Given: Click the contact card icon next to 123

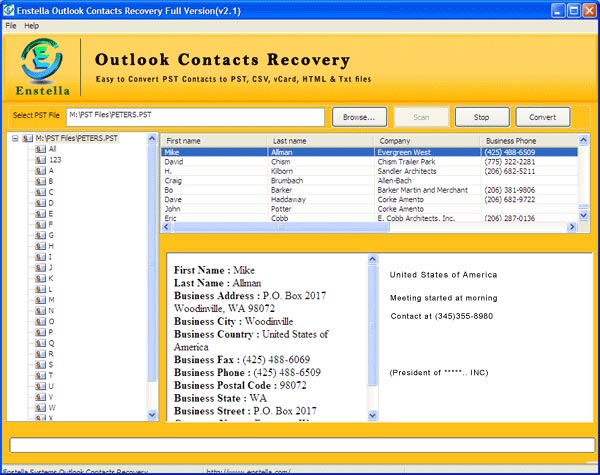Looking at the screenshot, I should (x=40, y=159).
